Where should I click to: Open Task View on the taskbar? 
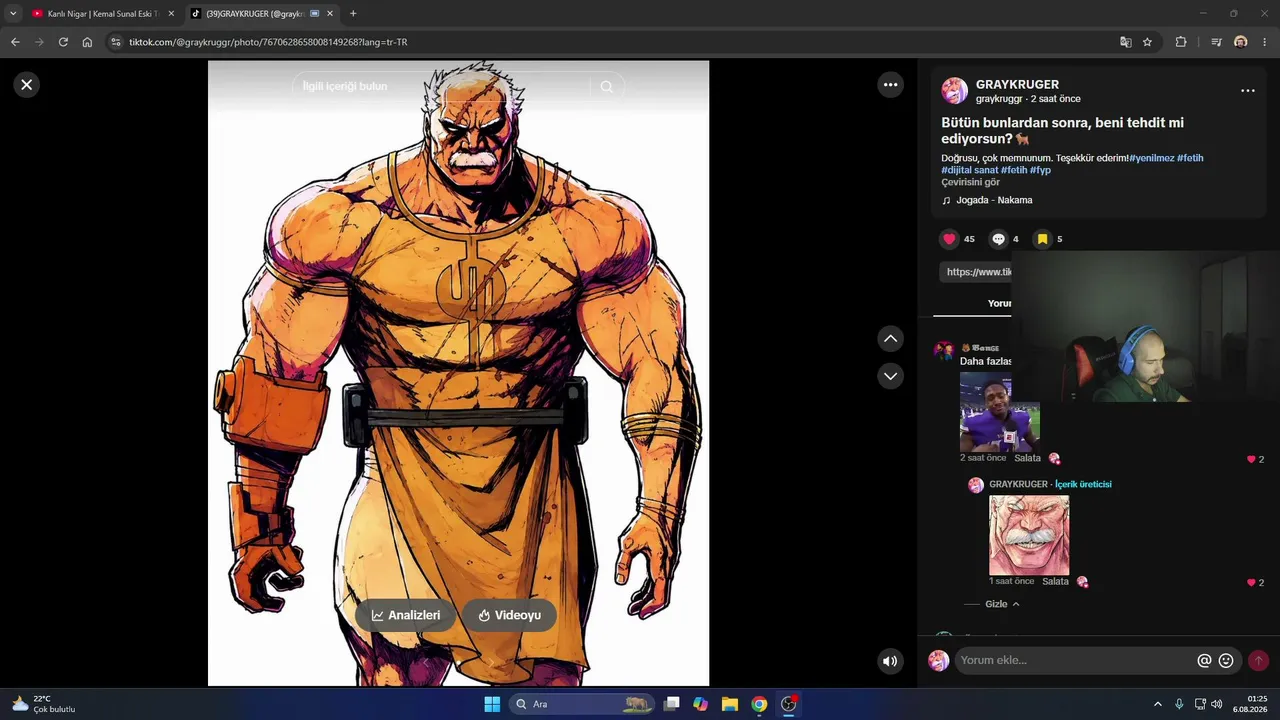pos(672,704)
